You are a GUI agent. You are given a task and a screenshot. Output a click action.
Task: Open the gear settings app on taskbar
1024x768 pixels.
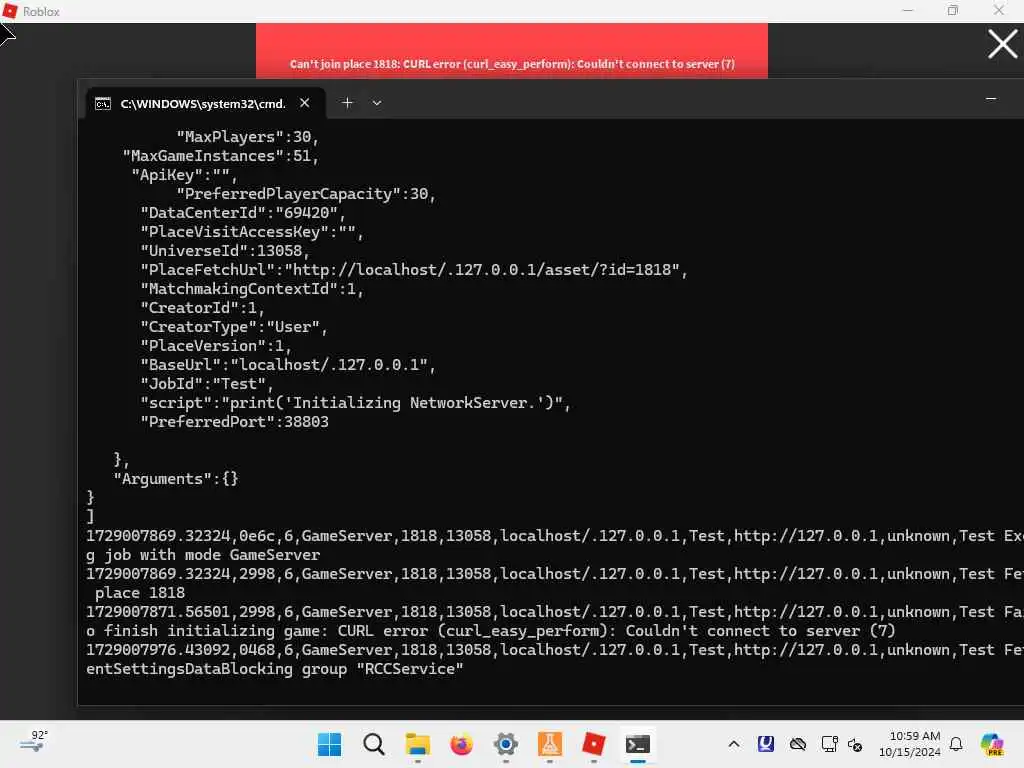pos(505,744)
